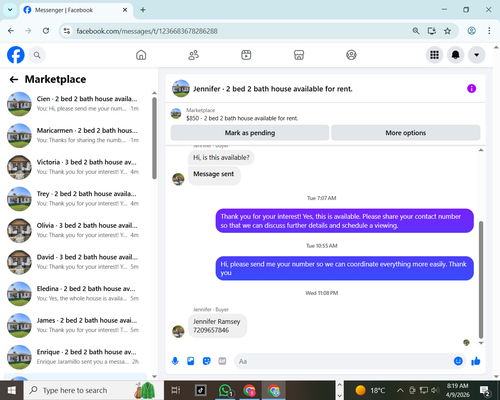Open Enrique conversation

click(x=77, y=357)
